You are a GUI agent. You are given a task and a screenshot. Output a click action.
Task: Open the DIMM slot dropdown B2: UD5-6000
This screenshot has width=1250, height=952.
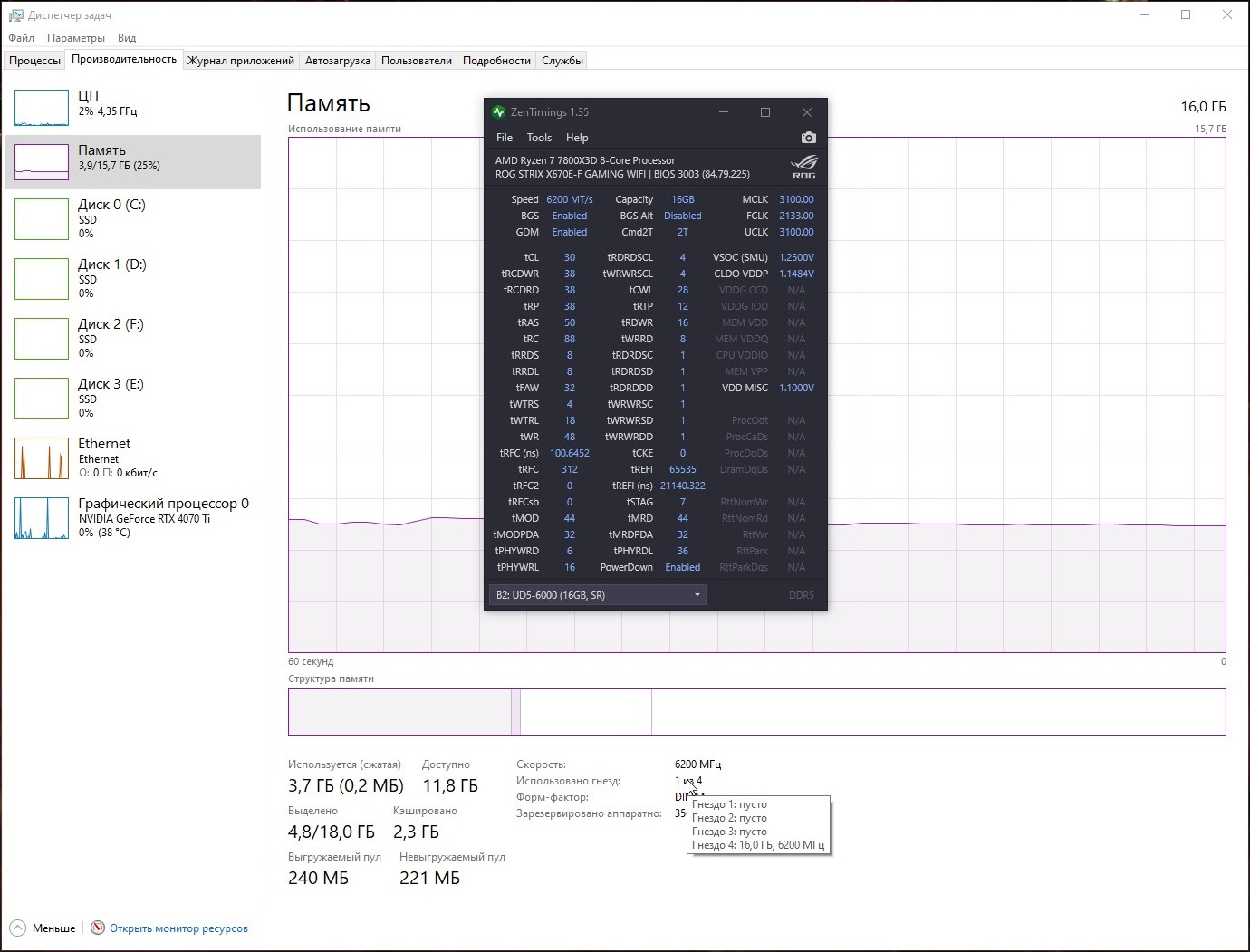pyautogui.click(x=597, y=595)
